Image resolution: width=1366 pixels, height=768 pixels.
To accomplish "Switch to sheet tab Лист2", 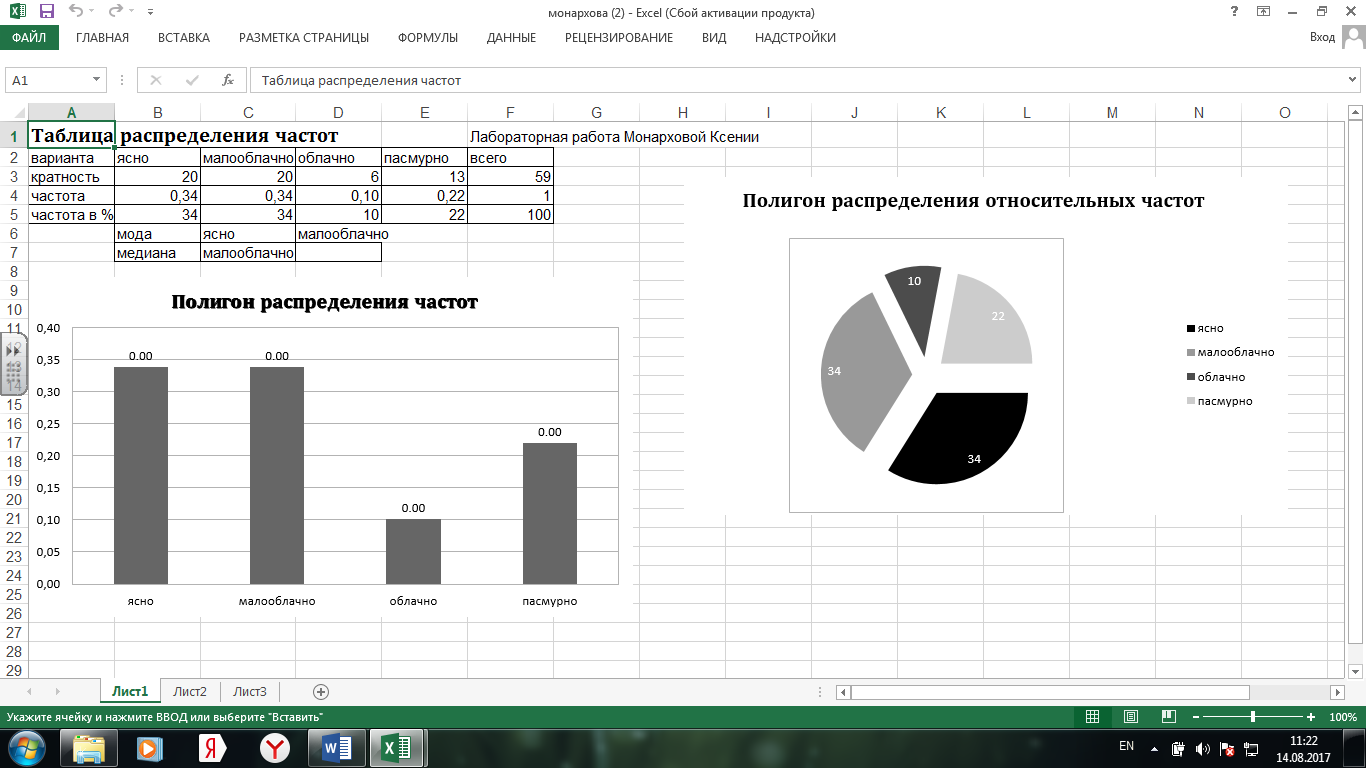I will click(190, 691).
